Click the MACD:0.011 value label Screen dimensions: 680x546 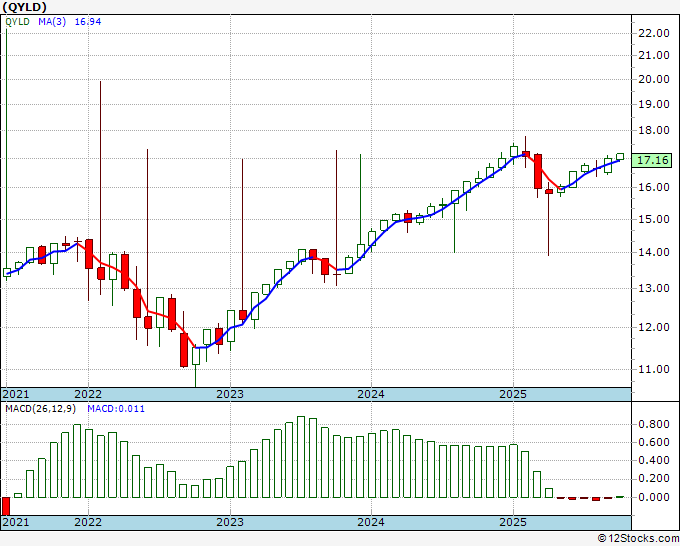[116, 409]
